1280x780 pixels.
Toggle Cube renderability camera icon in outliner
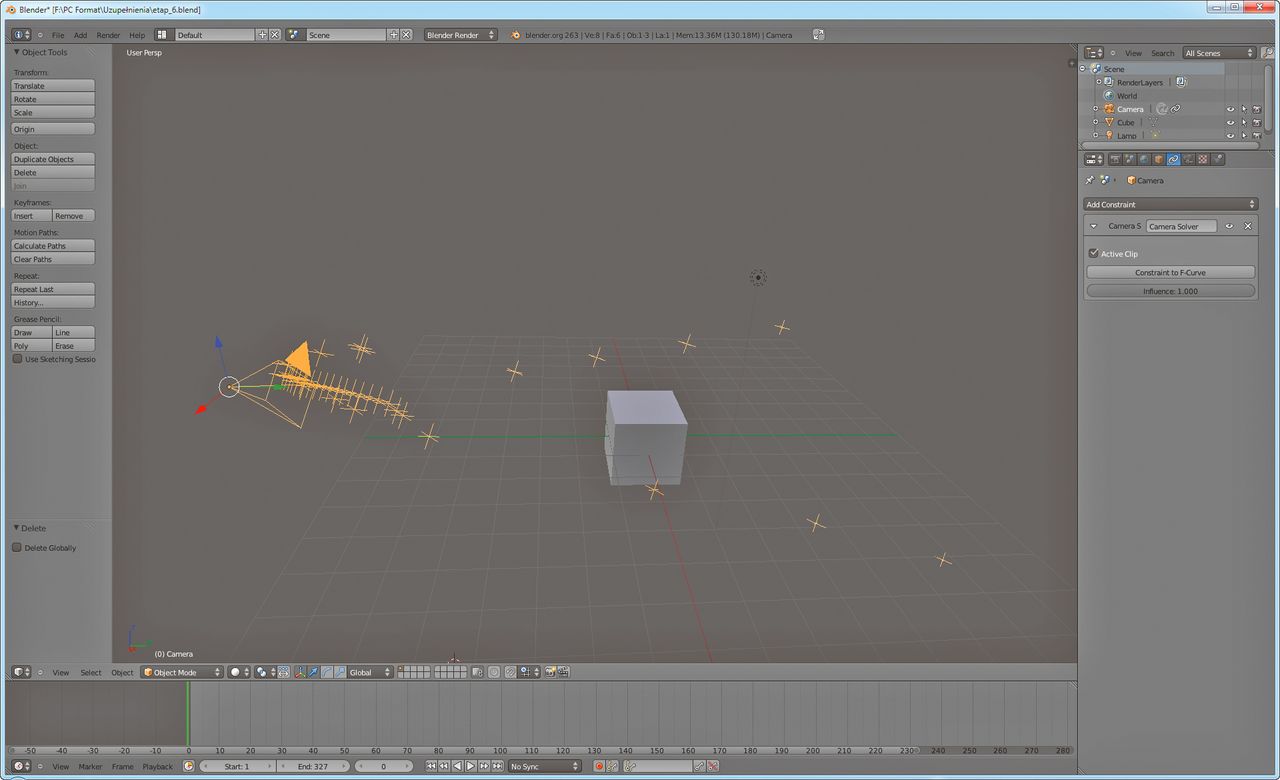1257,122
